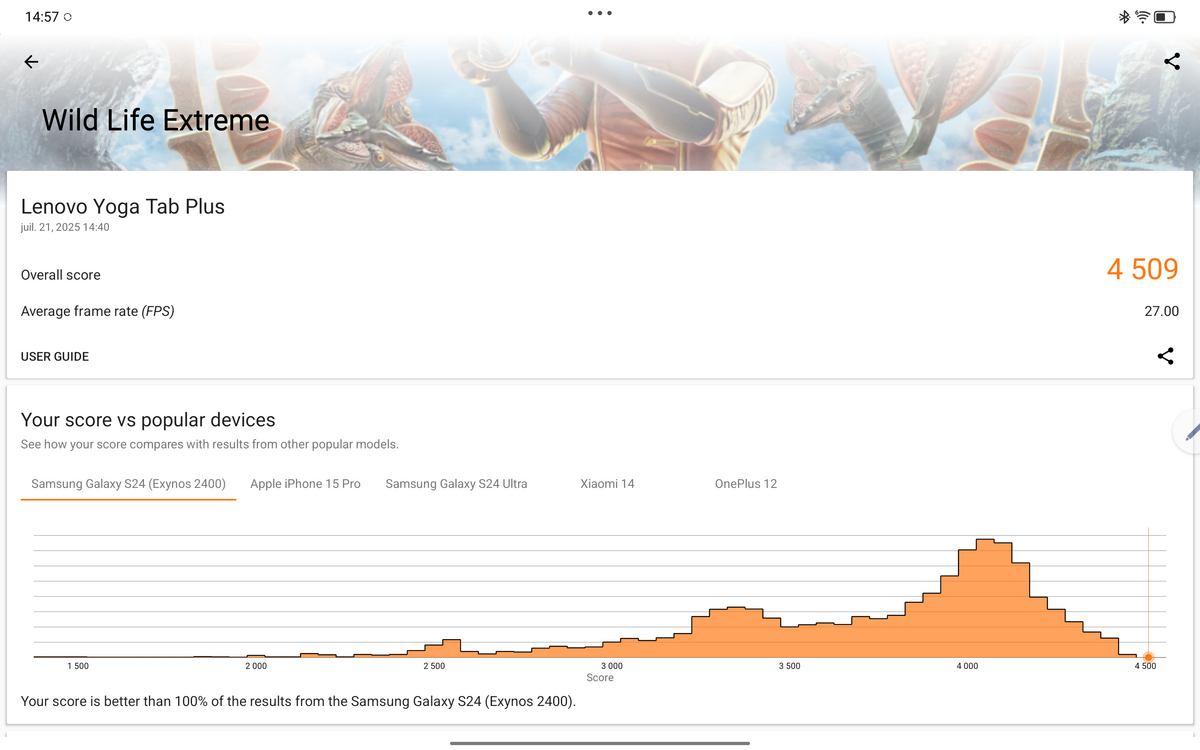Tap the back arrow icon
The height and width of the screenshot is (750, 1200).
point(31,62)
